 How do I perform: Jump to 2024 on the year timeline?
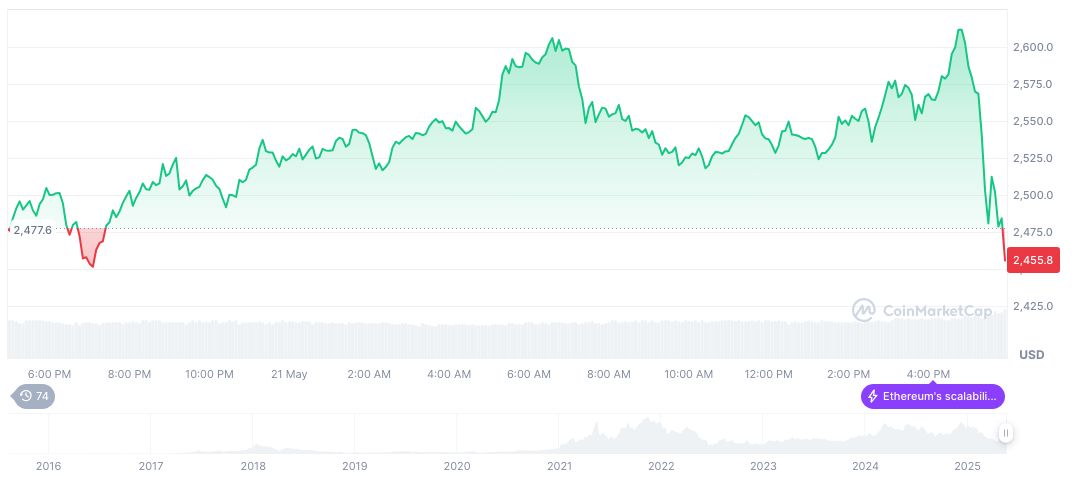pos(865,466)
